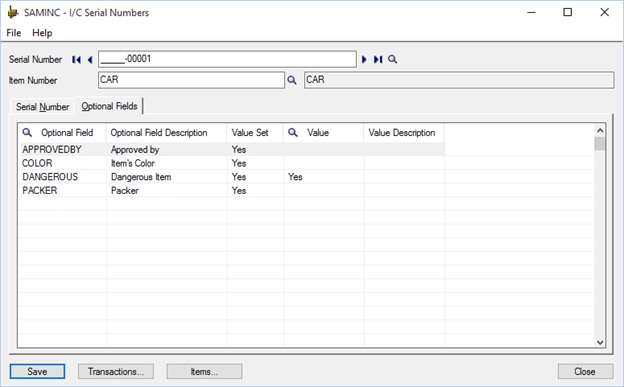Open the Serial Number finder magnifier

pyautogui.click(x=392, y=60)
